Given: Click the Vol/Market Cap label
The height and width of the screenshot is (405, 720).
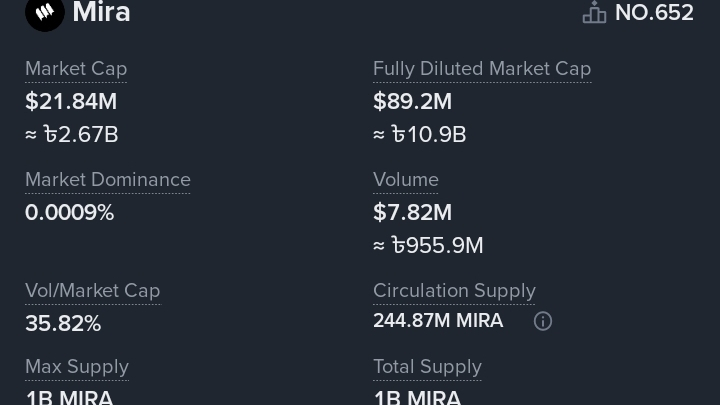Looking at the screenshot, I should coord(93,291).
